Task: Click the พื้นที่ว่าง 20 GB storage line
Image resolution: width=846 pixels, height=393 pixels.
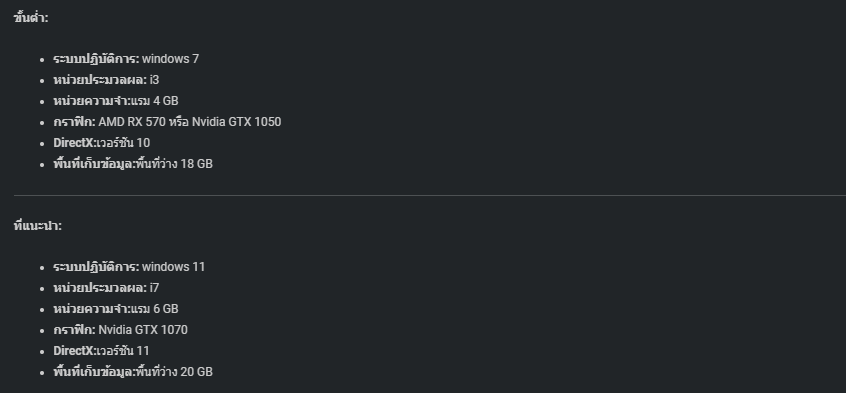Action: (133, 372)
